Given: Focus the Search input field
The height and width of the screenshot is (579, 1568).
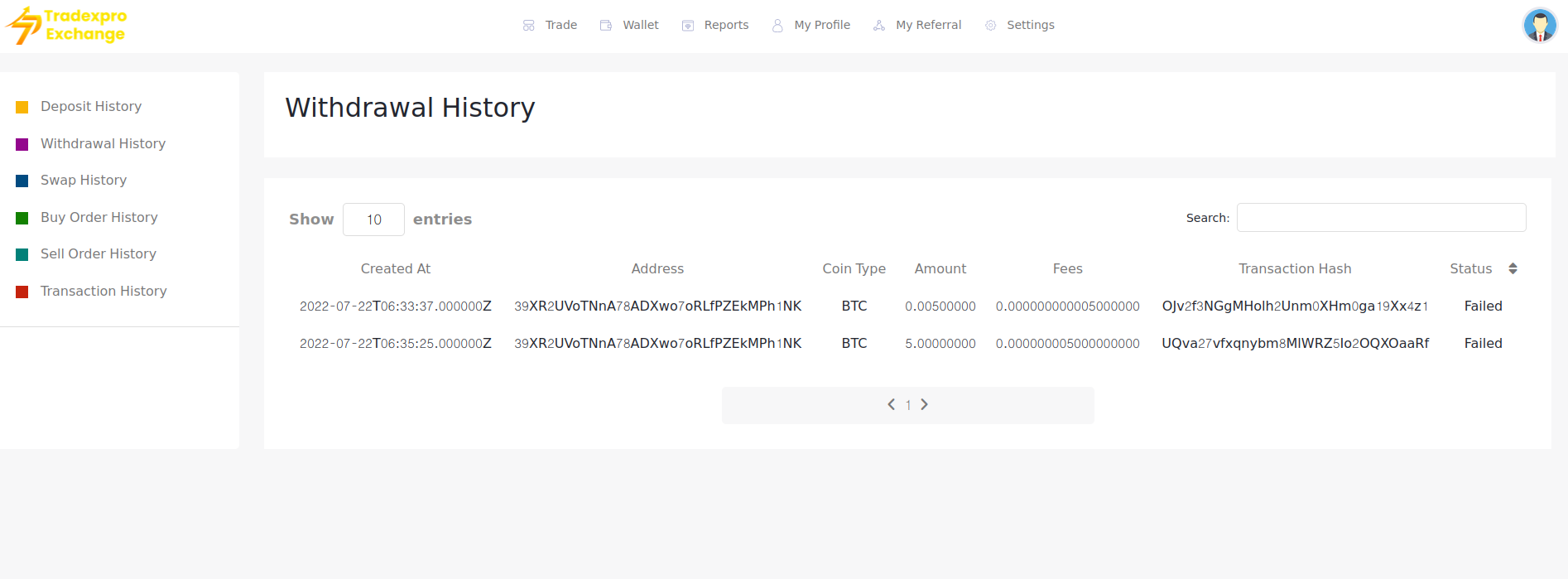Looking at the screenshot, I should click(1381, 218).
